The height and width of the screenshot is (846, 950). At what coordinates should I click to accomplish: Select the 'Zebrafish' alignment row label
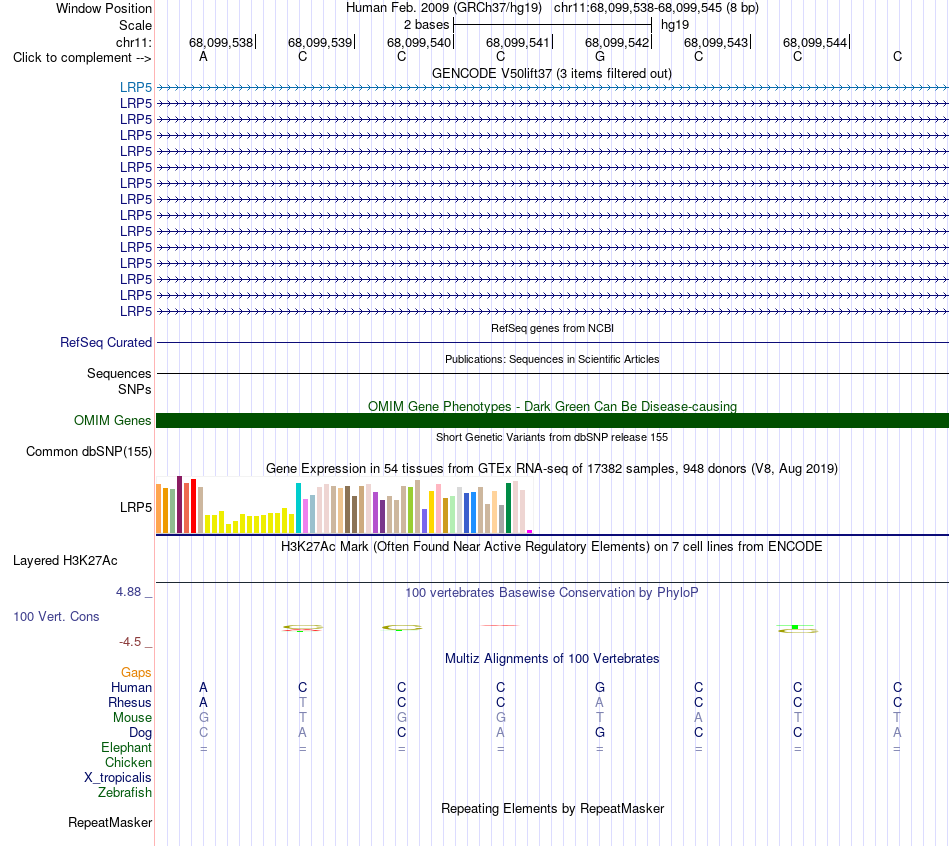coord(125,793)
